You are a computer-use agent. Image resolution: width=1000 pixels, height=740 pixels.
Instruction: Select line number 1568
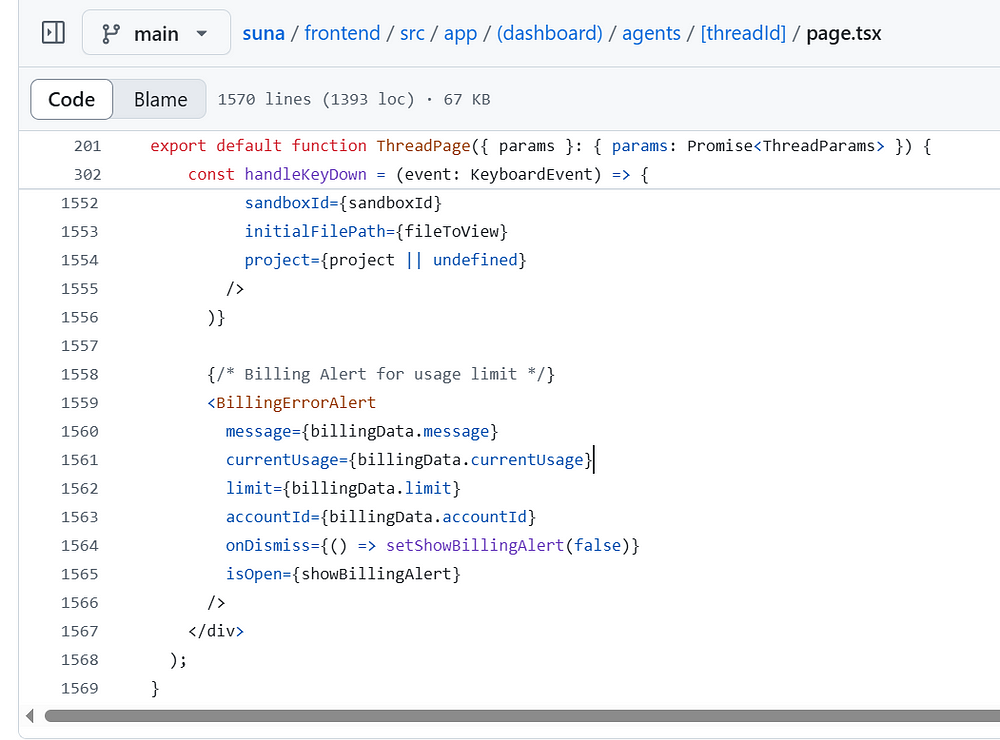click(80, 660)
